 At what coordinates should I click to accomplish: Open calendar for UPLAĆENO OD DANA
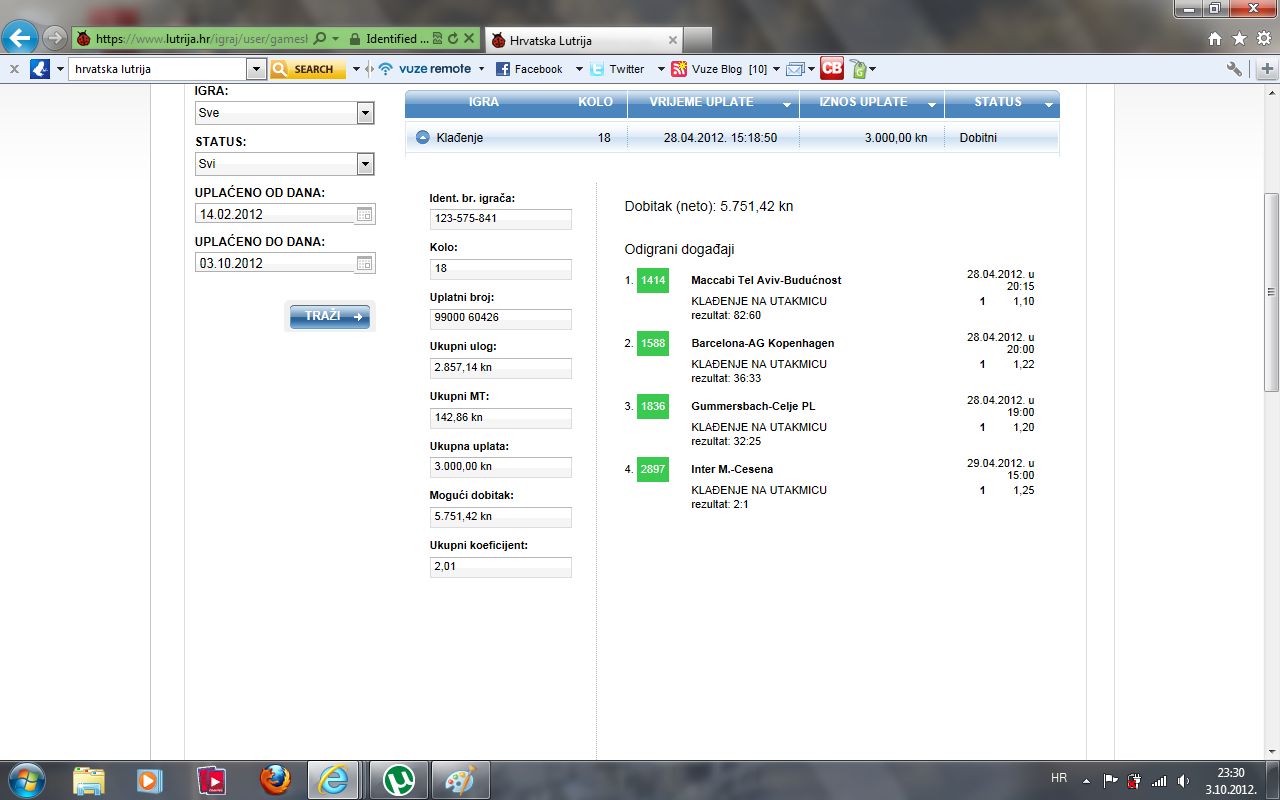365,214
